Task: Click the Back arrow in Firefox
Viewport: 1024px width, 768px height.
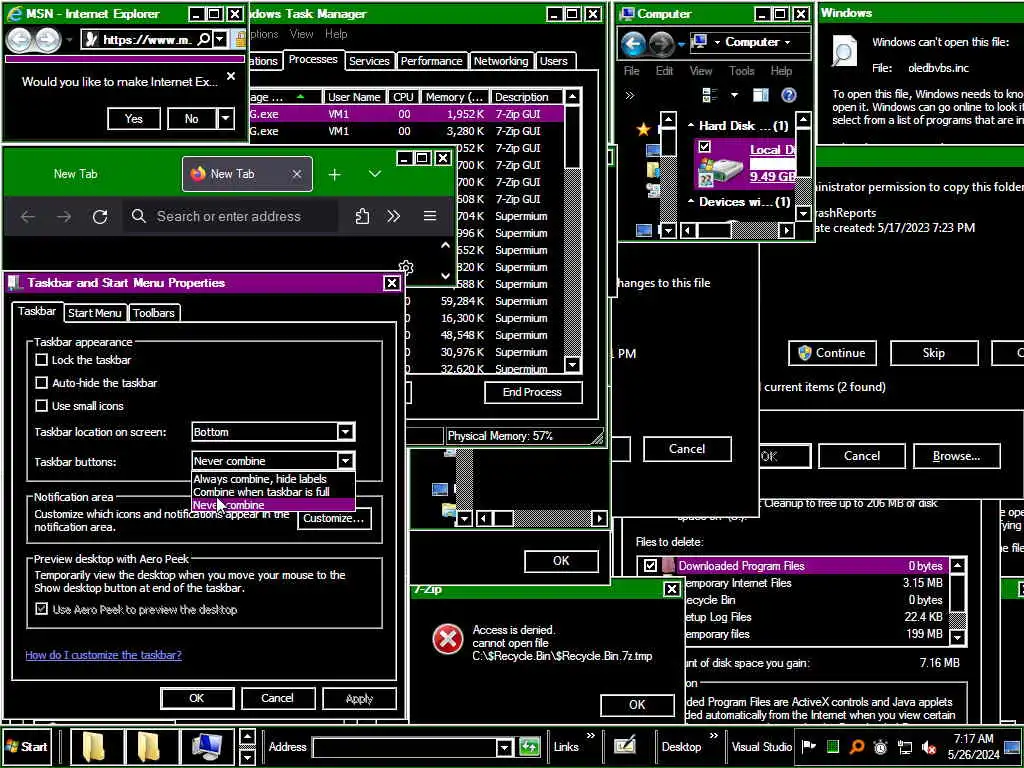Action: tap(27, 216)
